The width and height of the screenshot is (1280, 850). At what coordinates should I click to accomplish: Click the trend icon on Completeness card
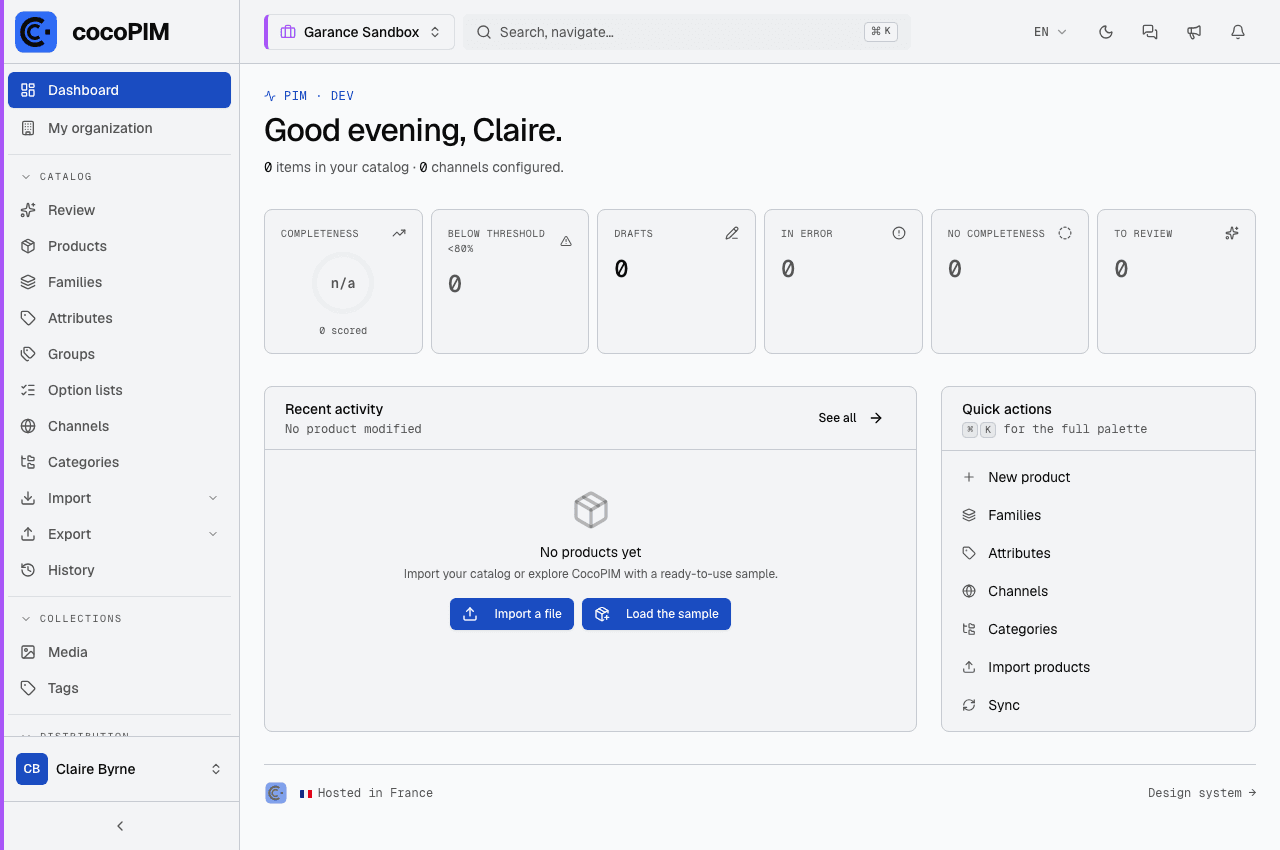(x=399, y=233)
